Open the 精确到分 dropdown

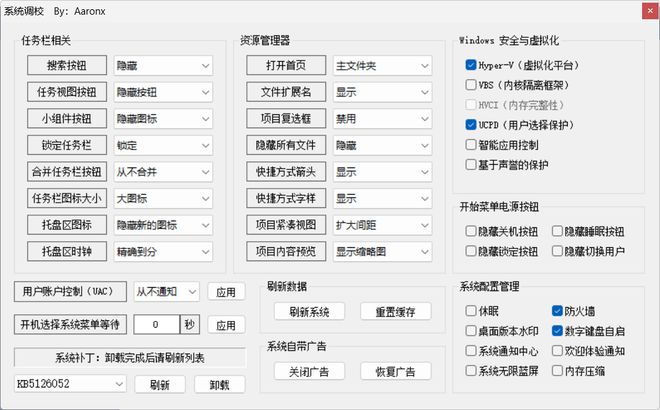pos(163,252)
